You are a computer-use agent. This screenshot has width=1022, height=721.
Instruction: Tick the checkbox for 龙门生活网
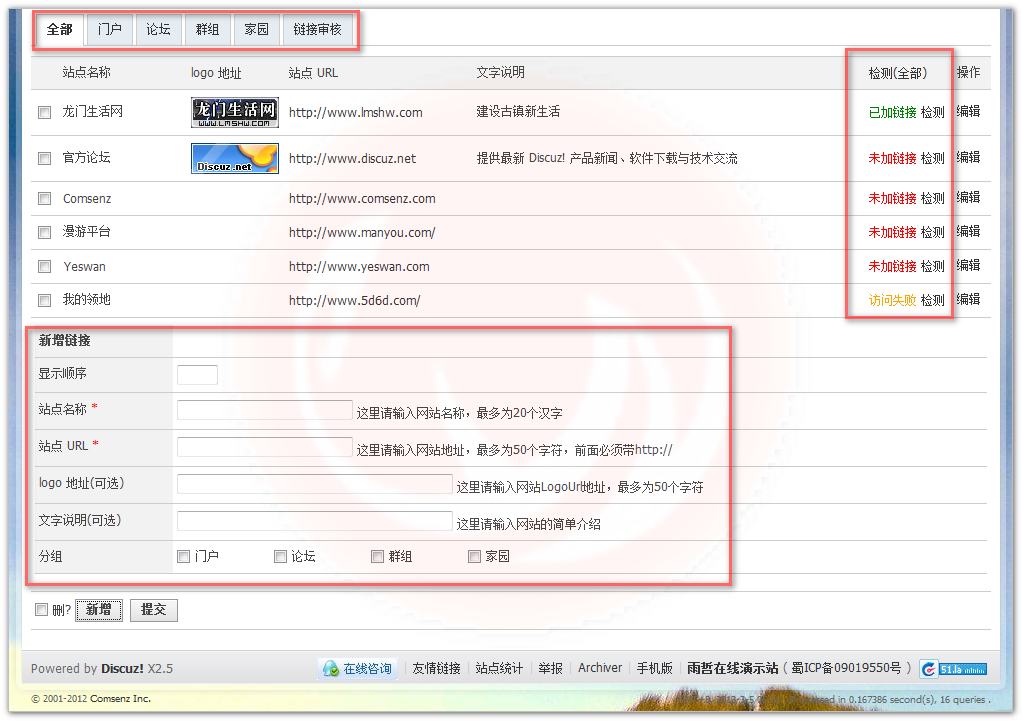(44, 112)
